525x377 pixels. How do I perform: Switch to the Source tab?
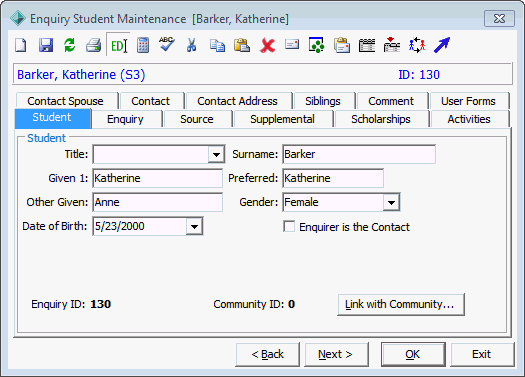coord(197,119)
